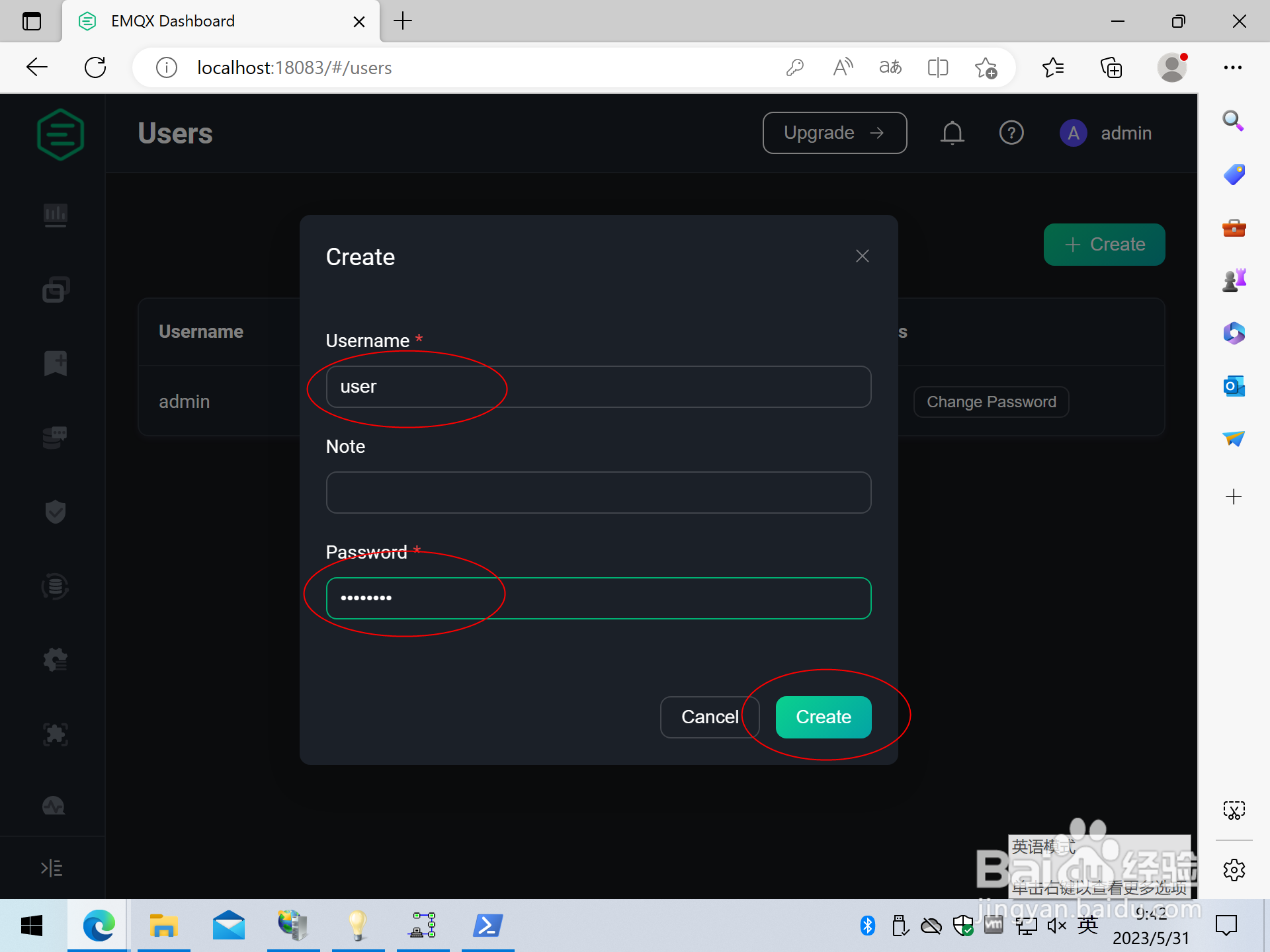Open Collections in the toolbar
This screenshot has height=952, width=1270.
tap(1111, 67)
